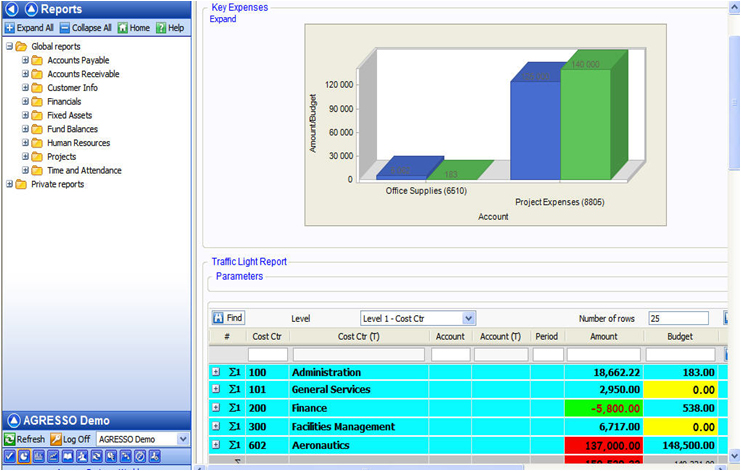
Task: Click the scroll down arrow on right scrollbar
Action: click(734, 456)
